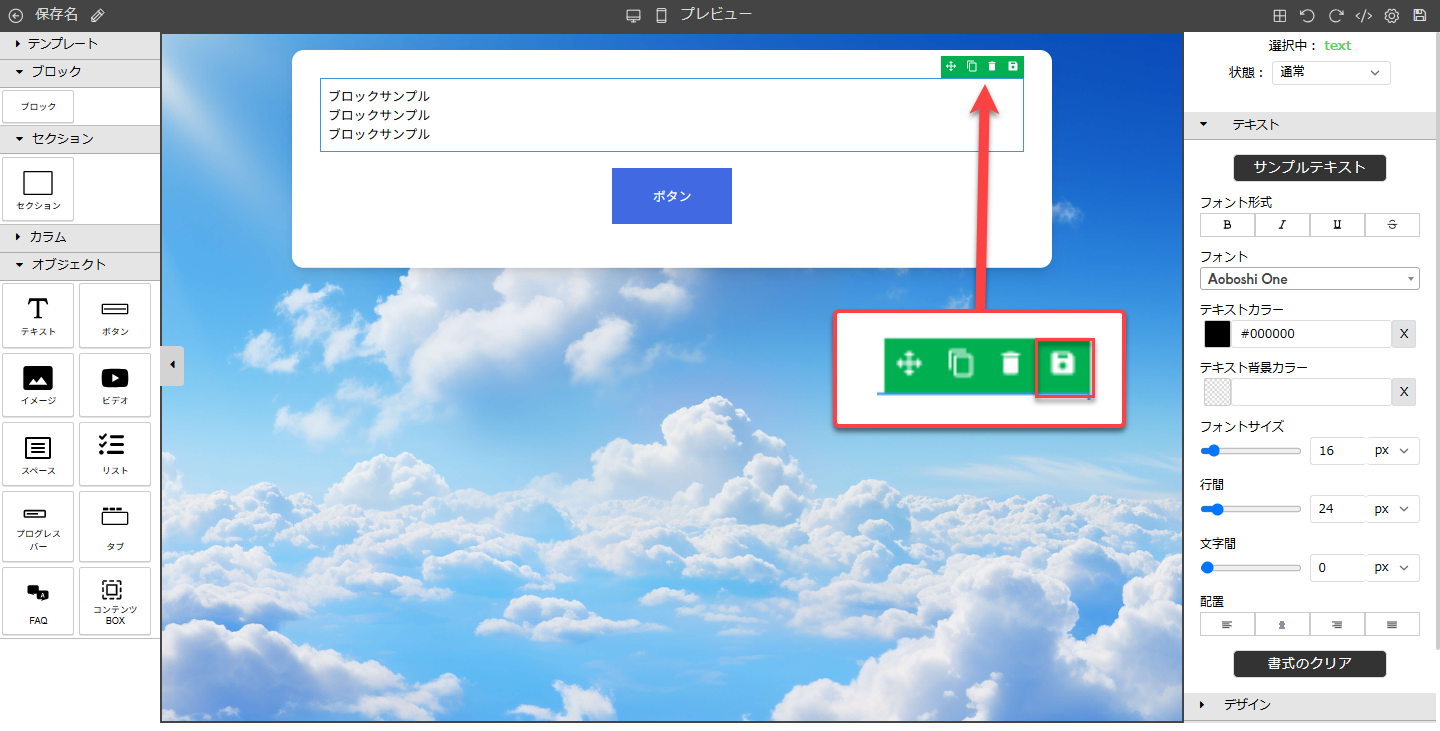Click the undo icon in top bar

[x=1307, y=15]
